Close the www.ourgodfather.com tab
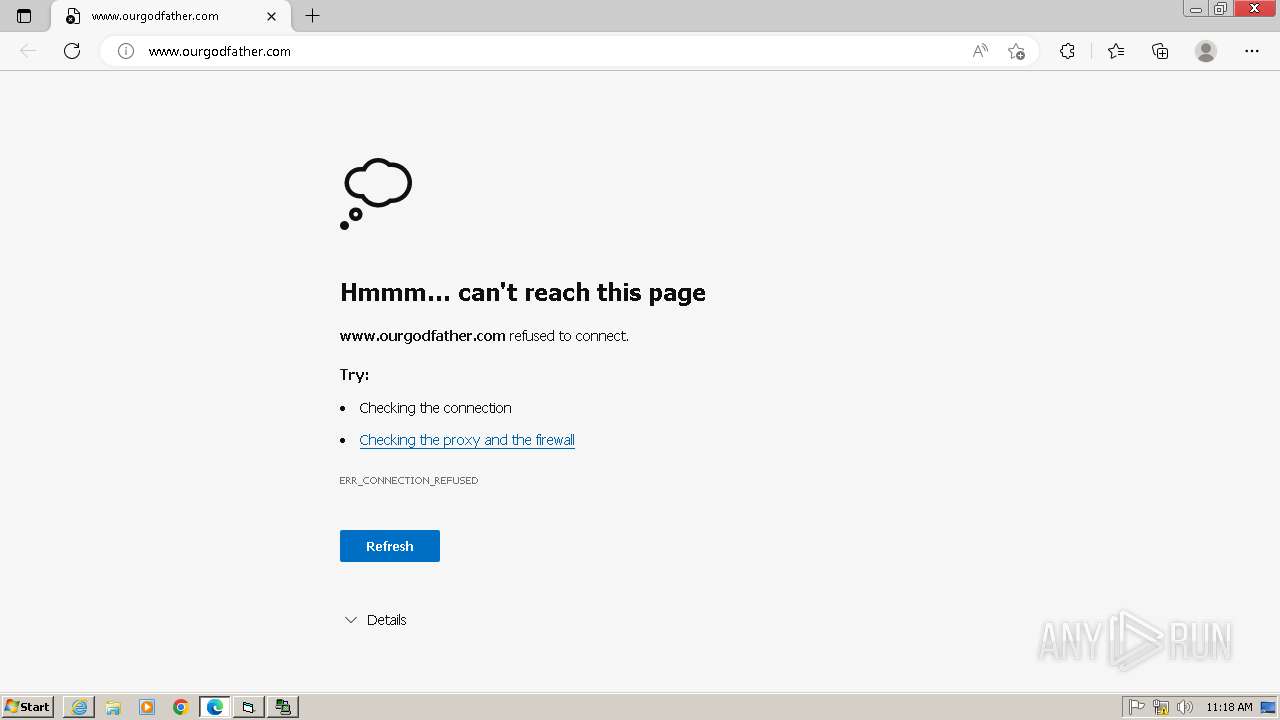 271,16
